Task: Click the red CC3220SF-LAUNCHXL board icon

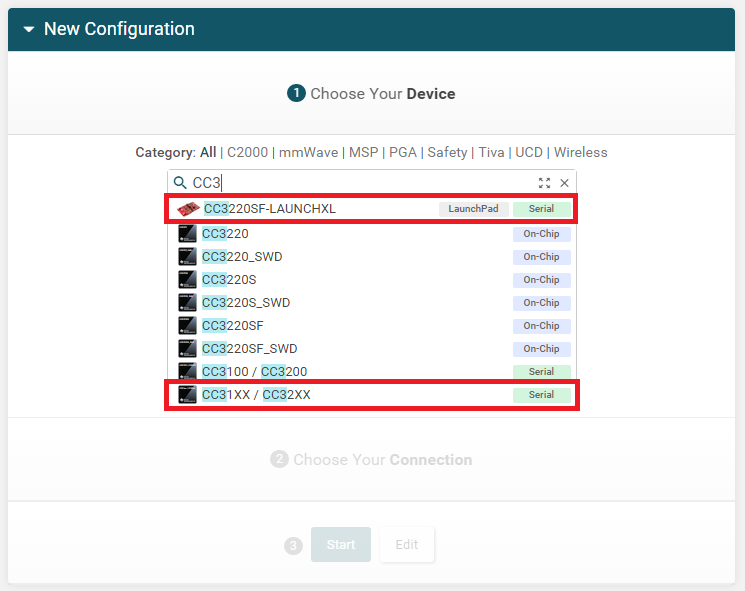Action: [188, 209]
